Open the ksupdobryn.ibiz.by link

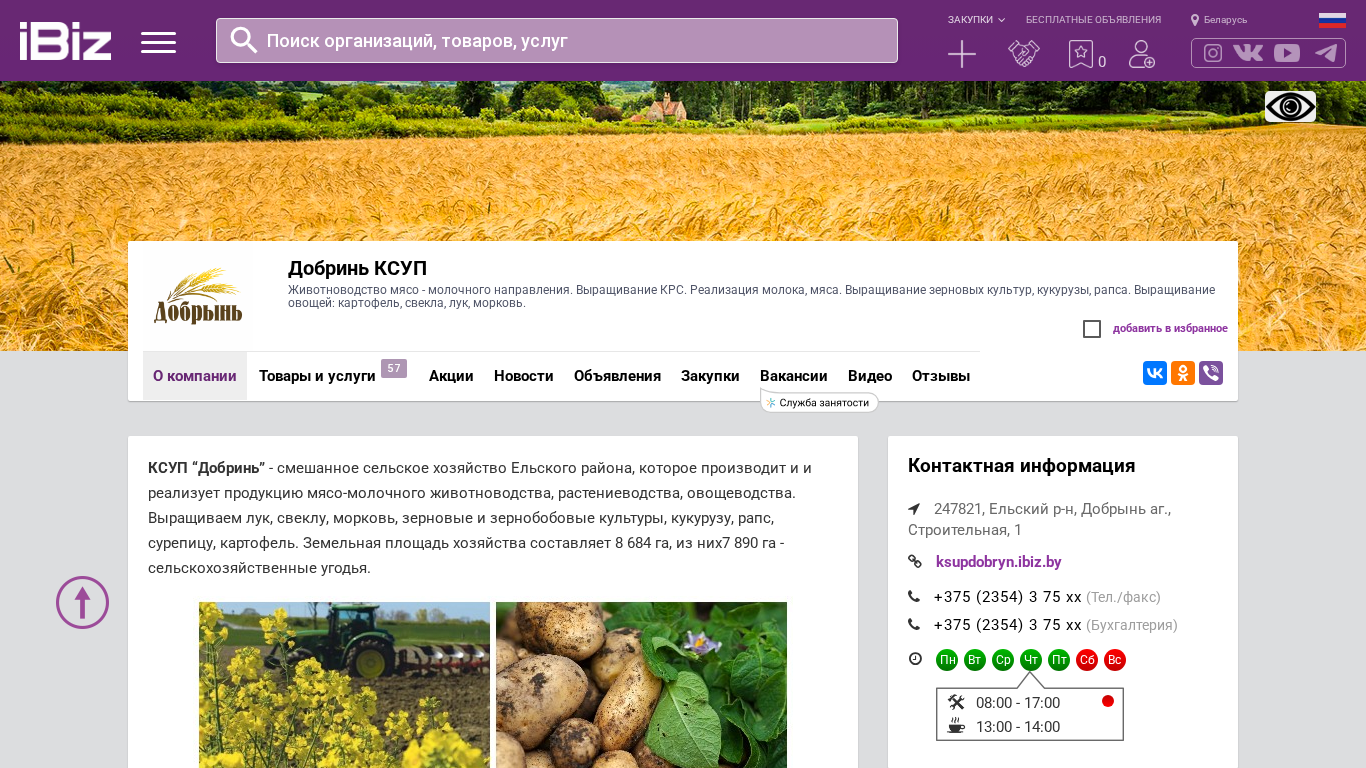pyautogui.click(x=998, y=562)
